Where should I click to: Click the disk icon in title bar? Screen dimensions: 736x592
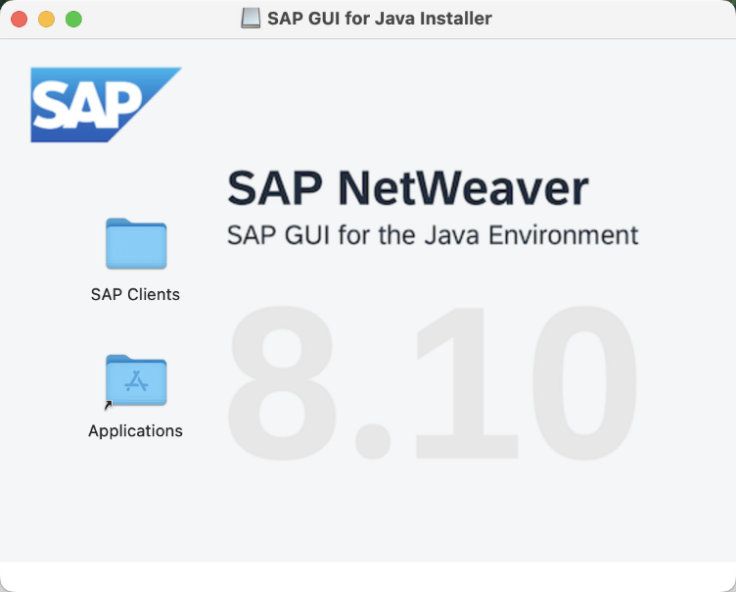(251, 19)
